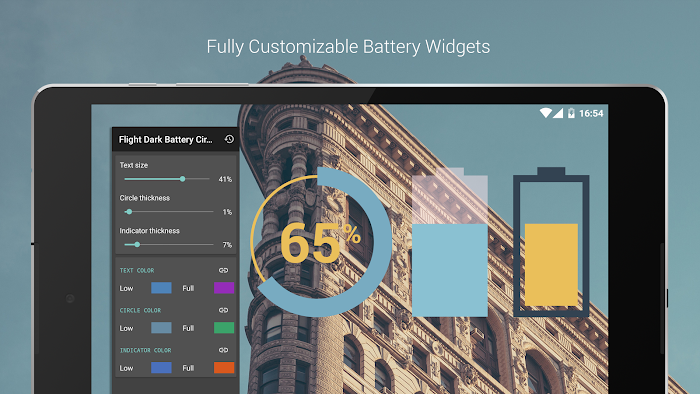Image resolution: width=700 pixels, height=394 pixels.
Task: Click the INDICATOR COLOR section heading
Action: coord(146,350)
